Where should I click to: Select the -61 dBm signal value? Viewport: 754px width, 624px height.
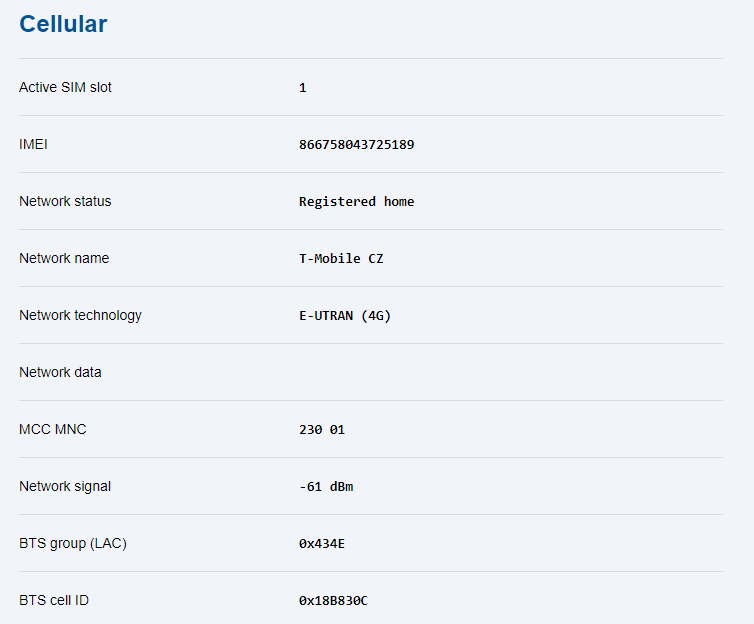pos(326,487)
